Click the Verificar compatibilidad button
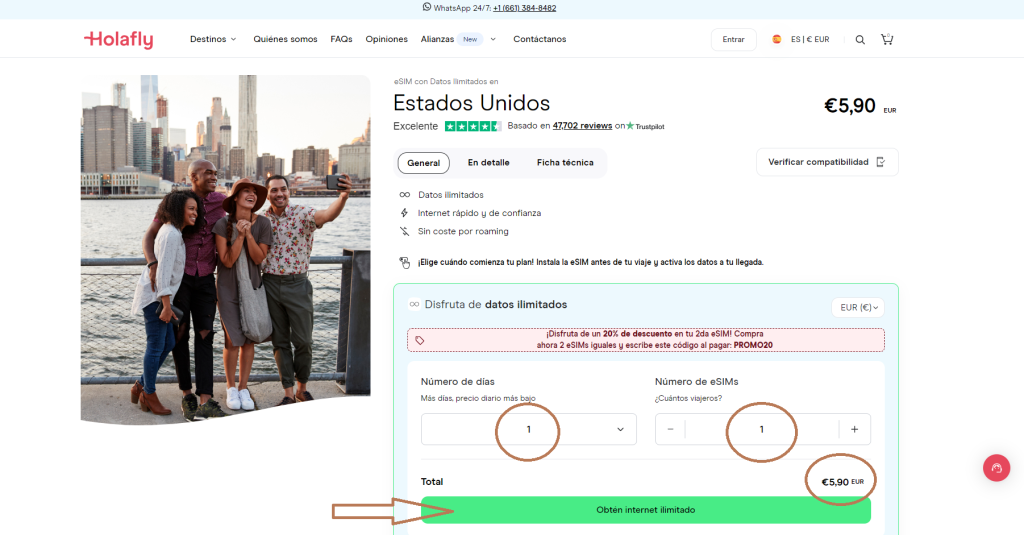Screen dimensions: 1024x535 [x=826, y=162]
